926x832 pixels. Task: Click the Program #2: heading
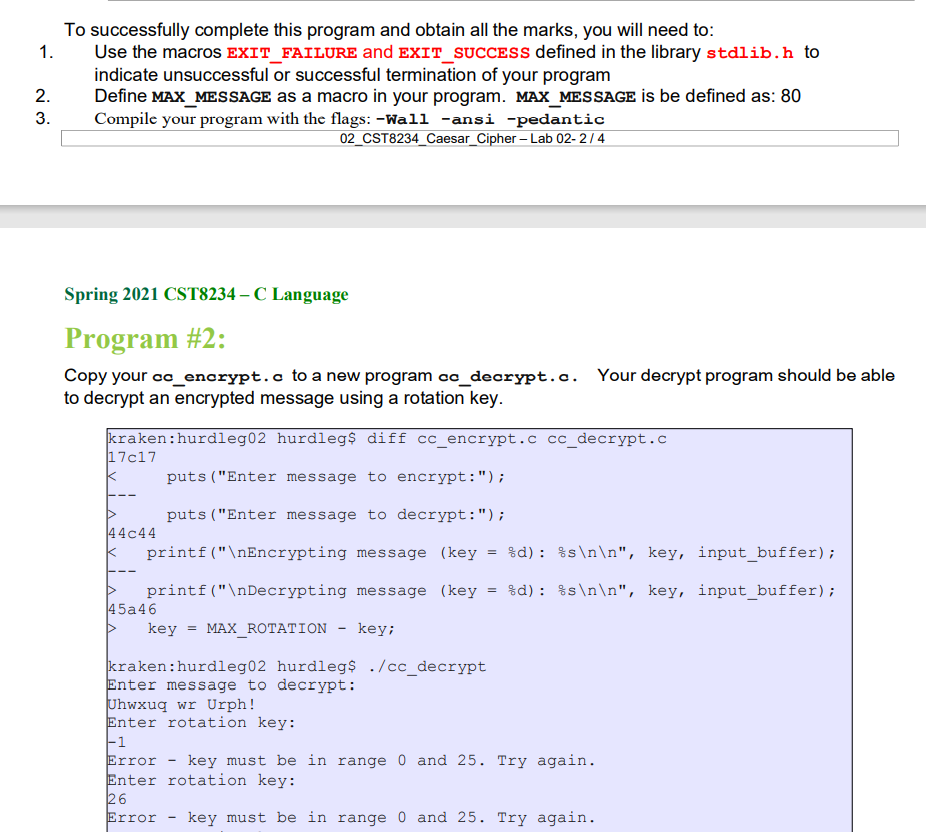point(145,338)
